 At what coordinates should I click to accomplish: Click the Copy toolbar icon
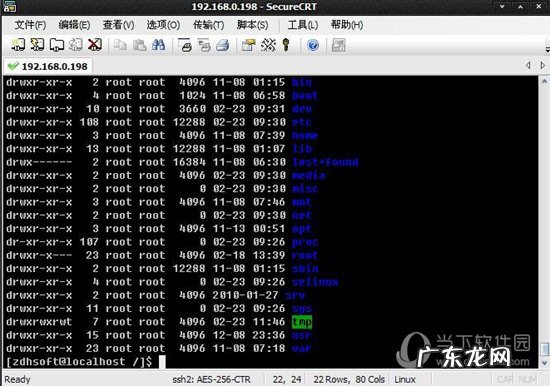(120, 45)
